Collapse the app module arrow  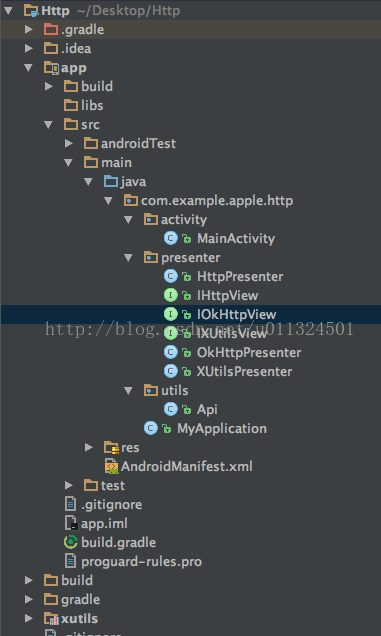[28, 67]
